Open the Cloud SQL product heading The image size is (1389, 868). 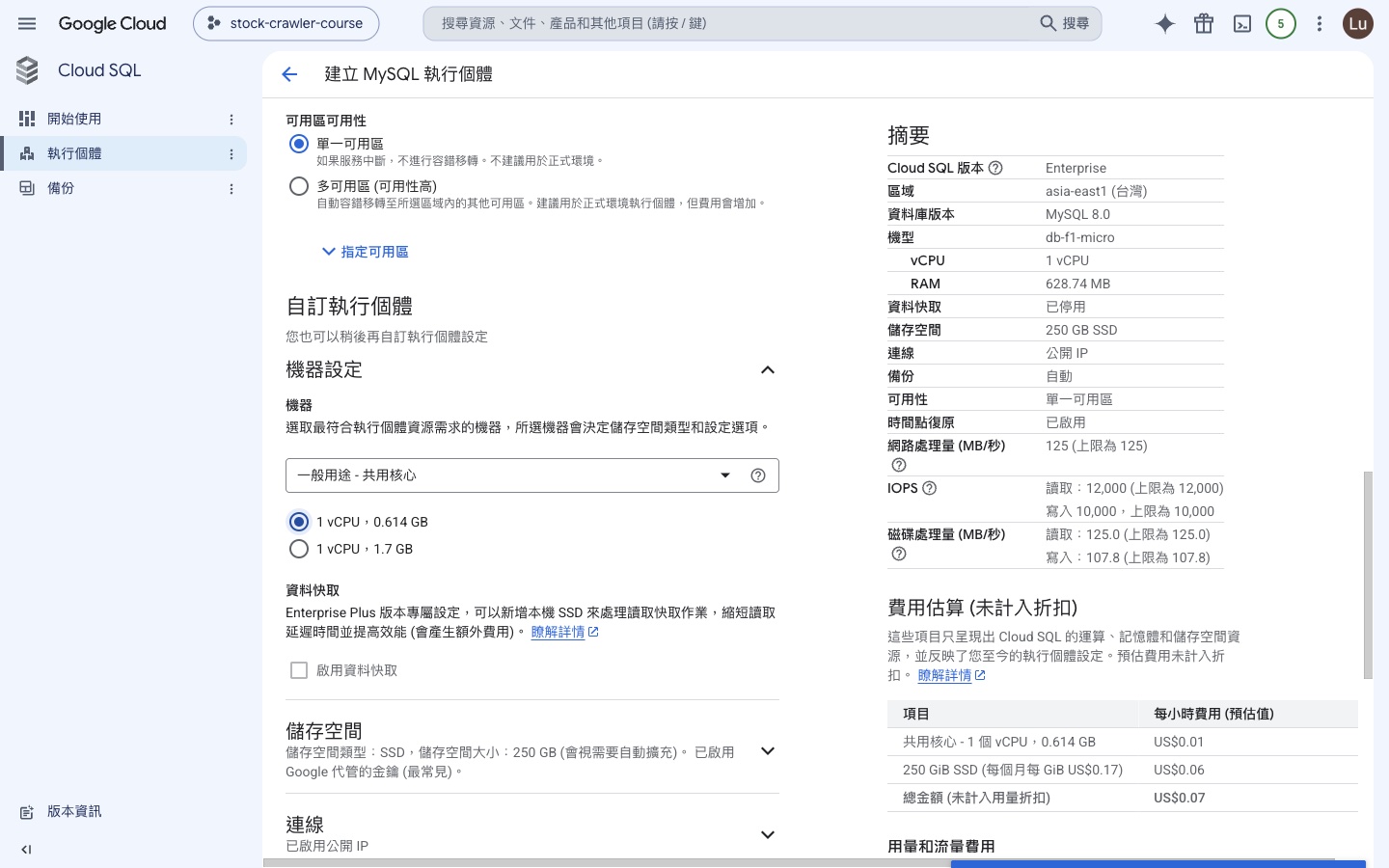coord(99,70)
